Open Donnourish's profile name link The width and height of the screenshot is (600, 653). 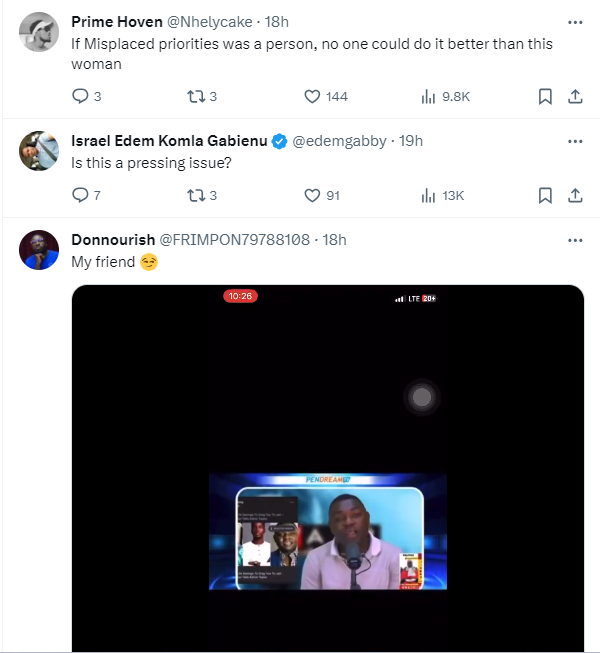pos(111,240)
